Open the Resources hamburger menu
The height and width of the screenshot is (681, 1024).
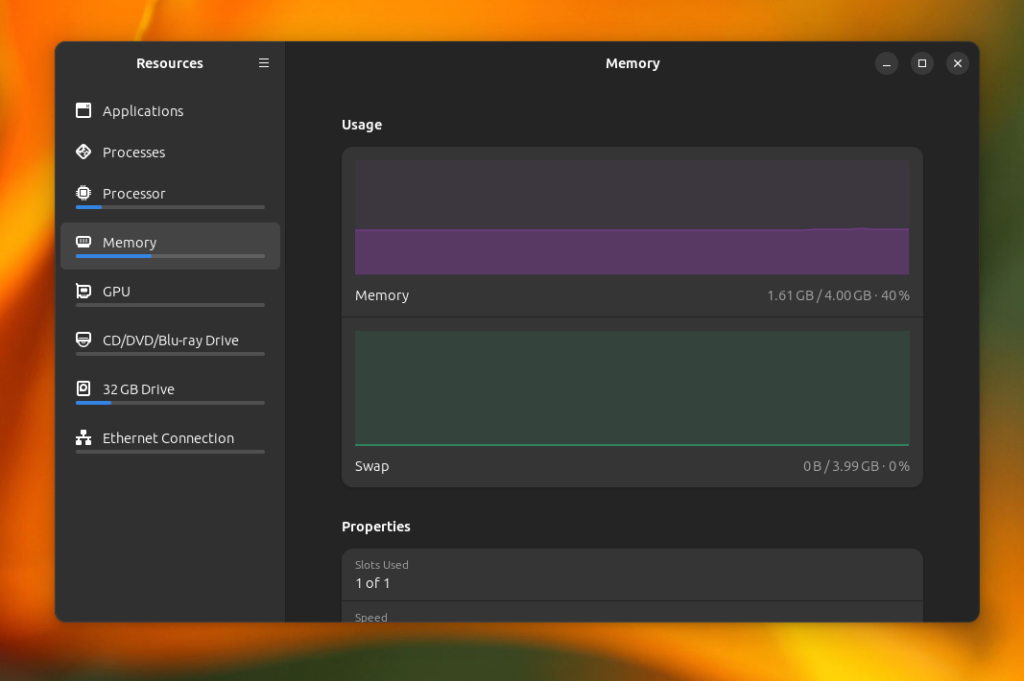pos(264,63)
